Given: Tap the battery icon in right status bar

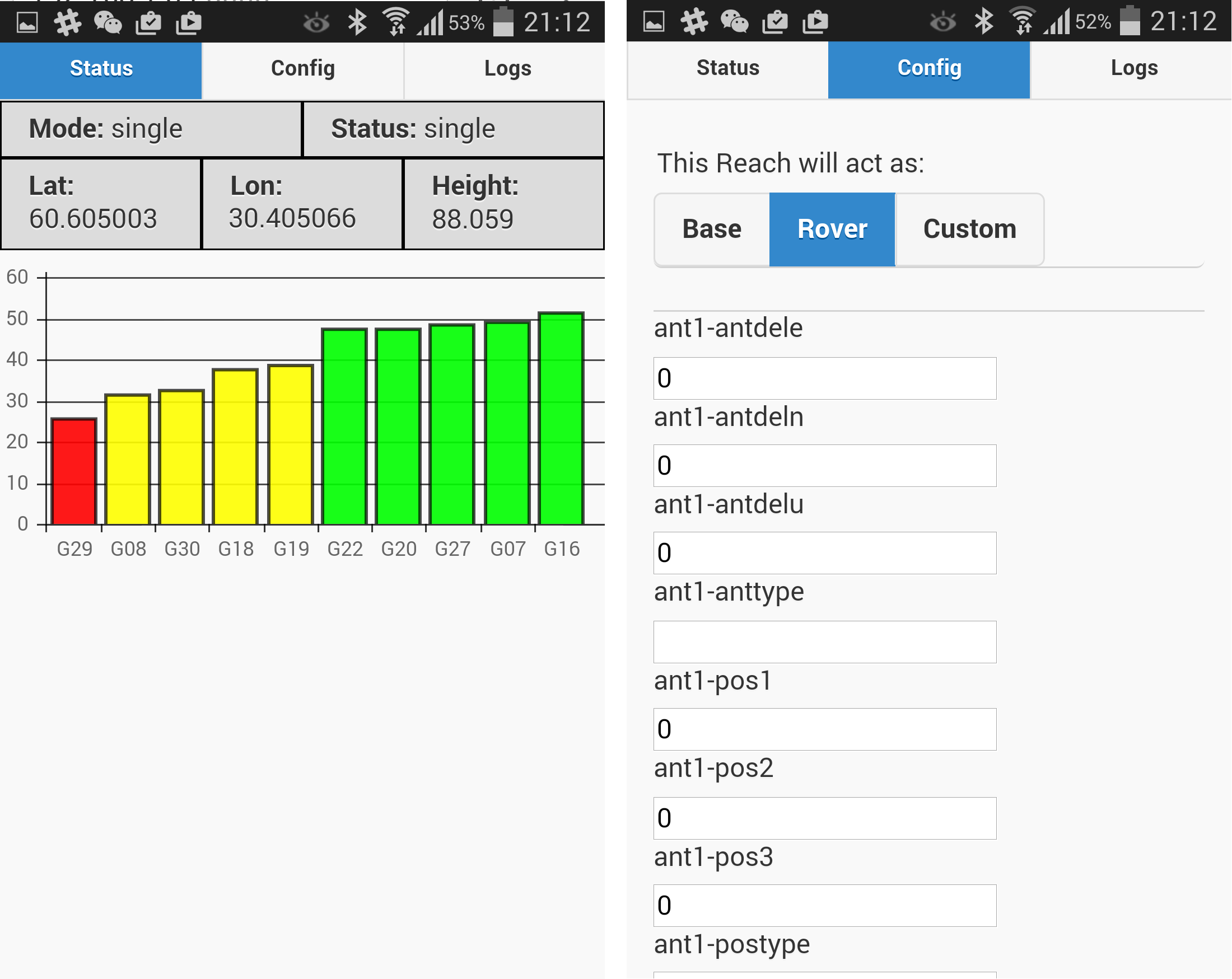Looking at the screenshot, I should pos(1130,21).
